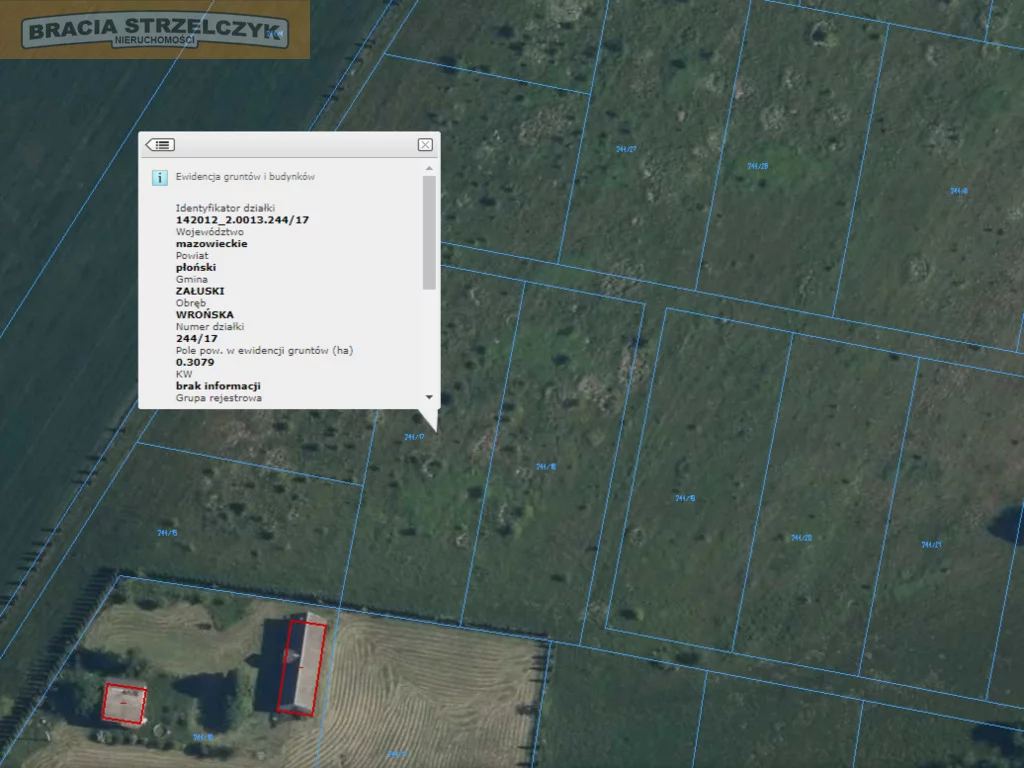This screenshot has width=1024, height=768.
Task: Click parcel label 244/15 on map
Action: click(167, 533)
